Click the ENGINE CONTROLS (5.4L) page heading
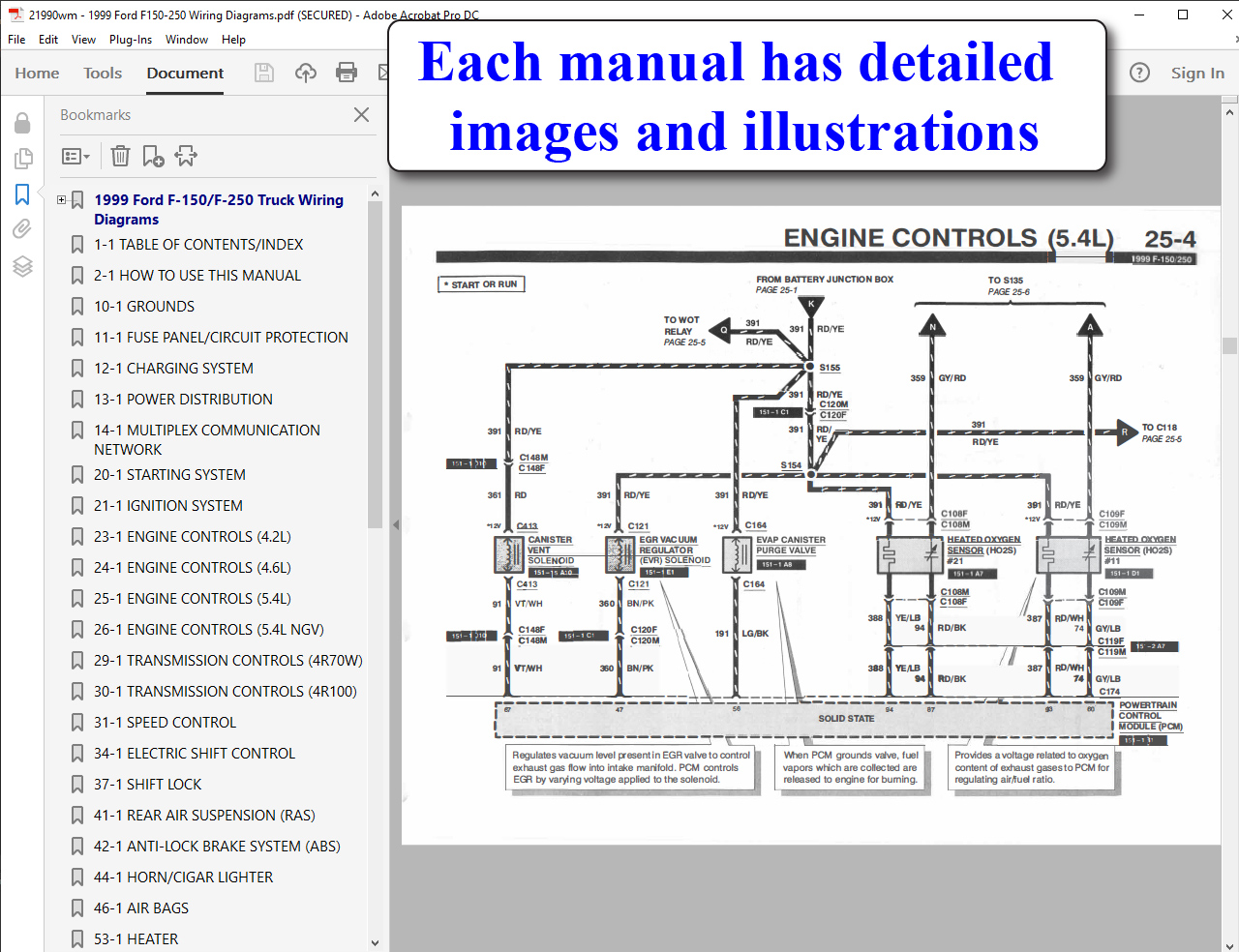The image size is (1239, 952). [949, 238]
